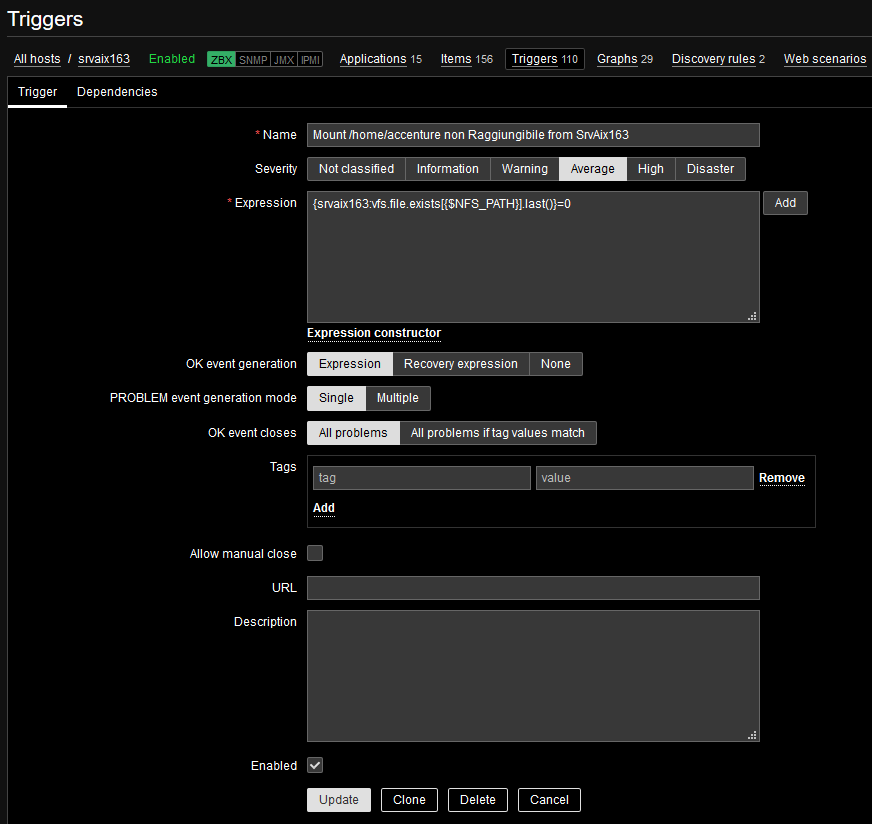Set severity to Information
This screenshot has width=872, height=824.
click(x=448, y=169)
